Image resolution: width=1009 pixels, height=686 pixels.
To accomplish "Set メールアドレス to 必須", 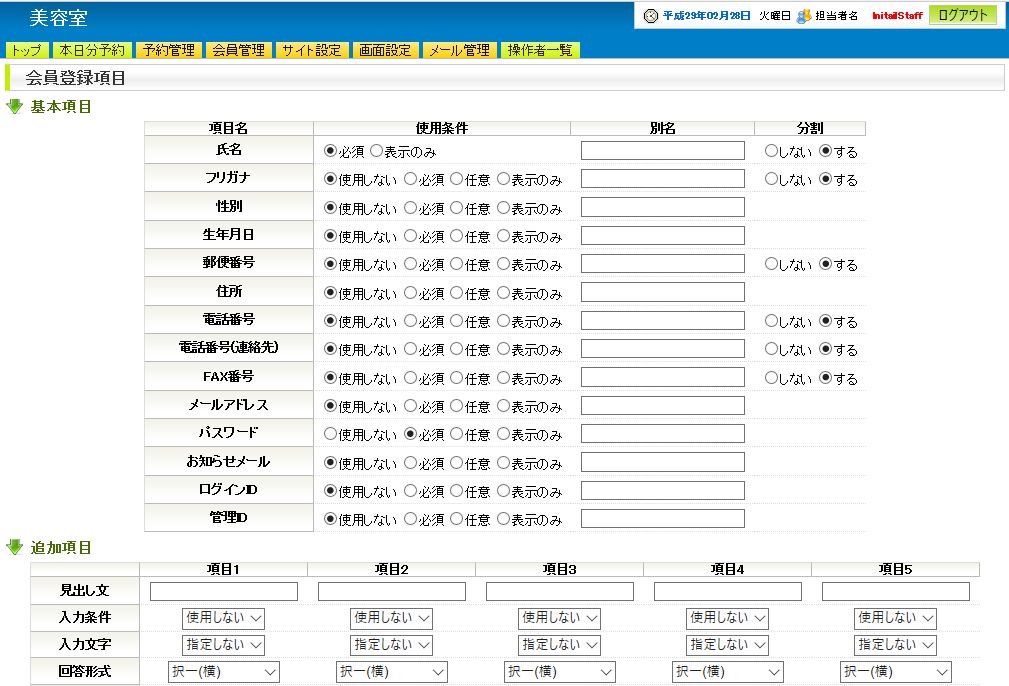I will coord(411,405).
